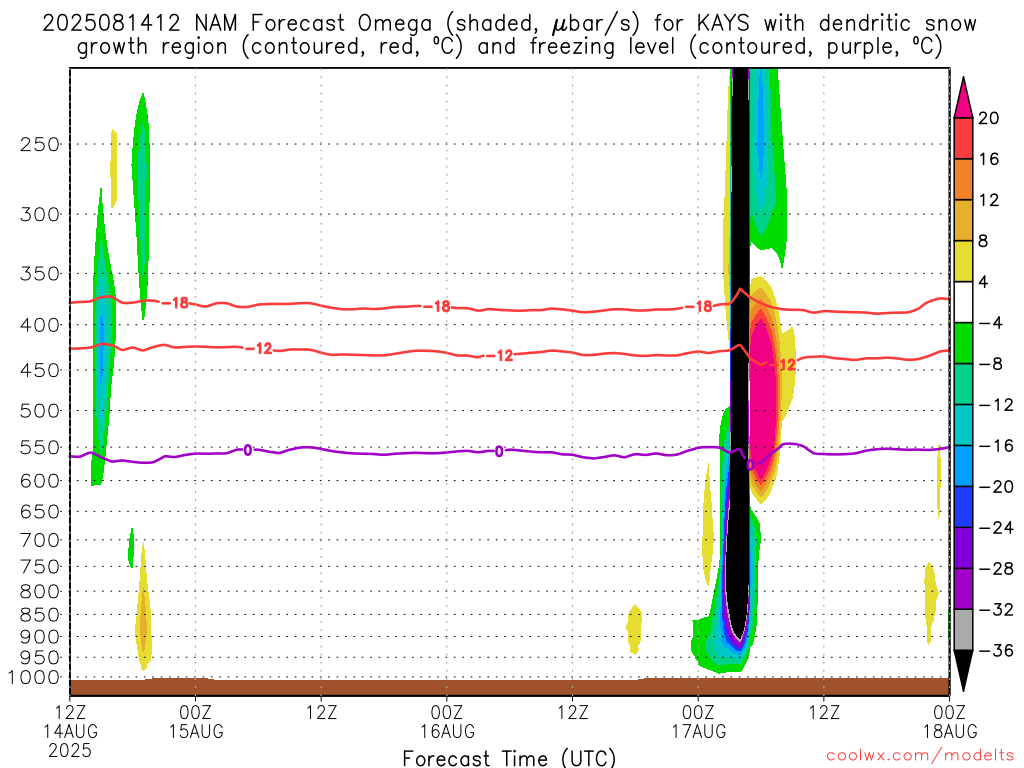This screenshot has height=768, width=1024.
Task: Click the leftmost purple 0 freezing level label
Action: click(248, 450)
